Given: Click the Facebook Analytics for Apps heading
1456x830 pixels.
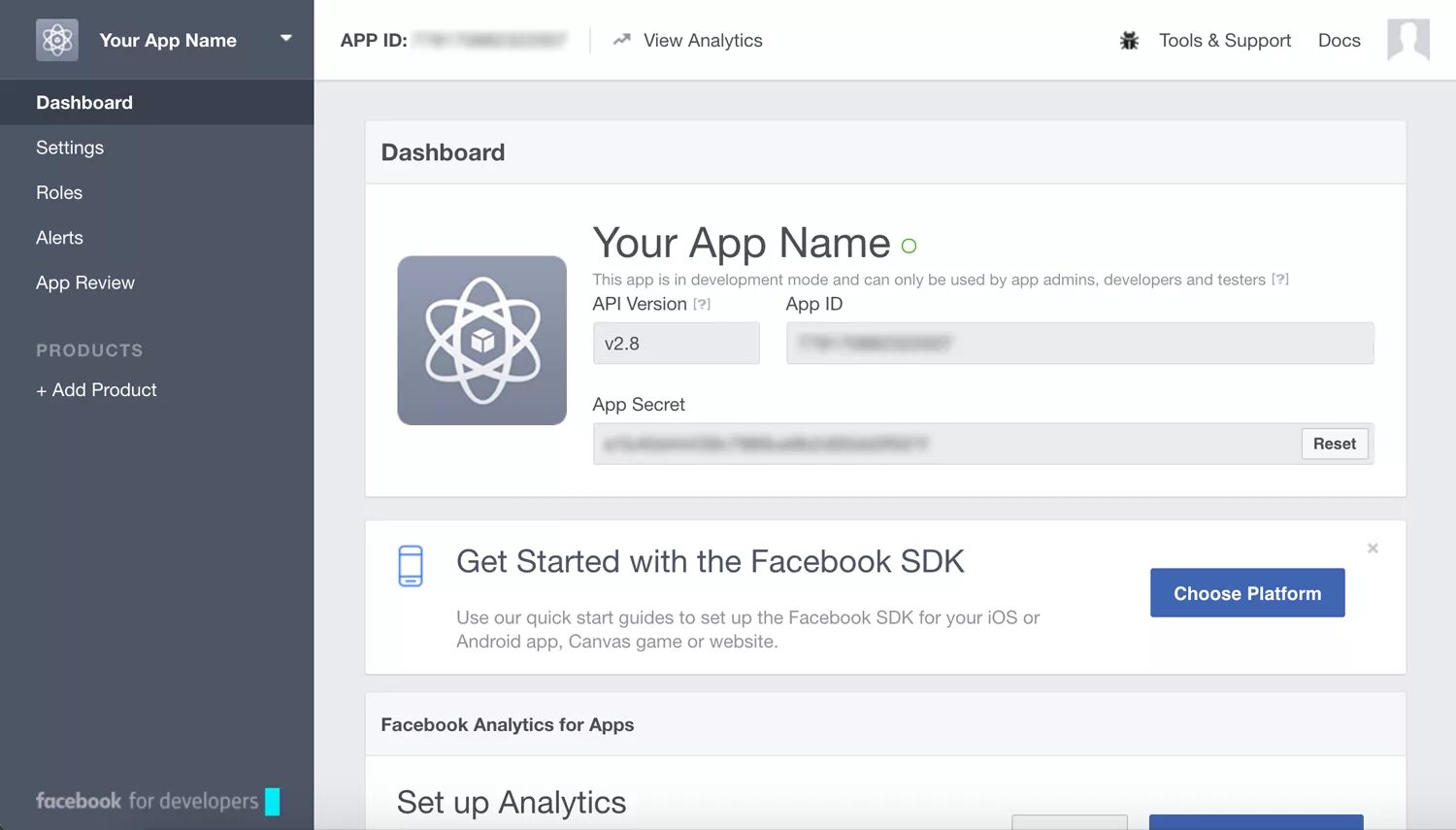Looking at the screenshot, I should (x=507, y=725).
